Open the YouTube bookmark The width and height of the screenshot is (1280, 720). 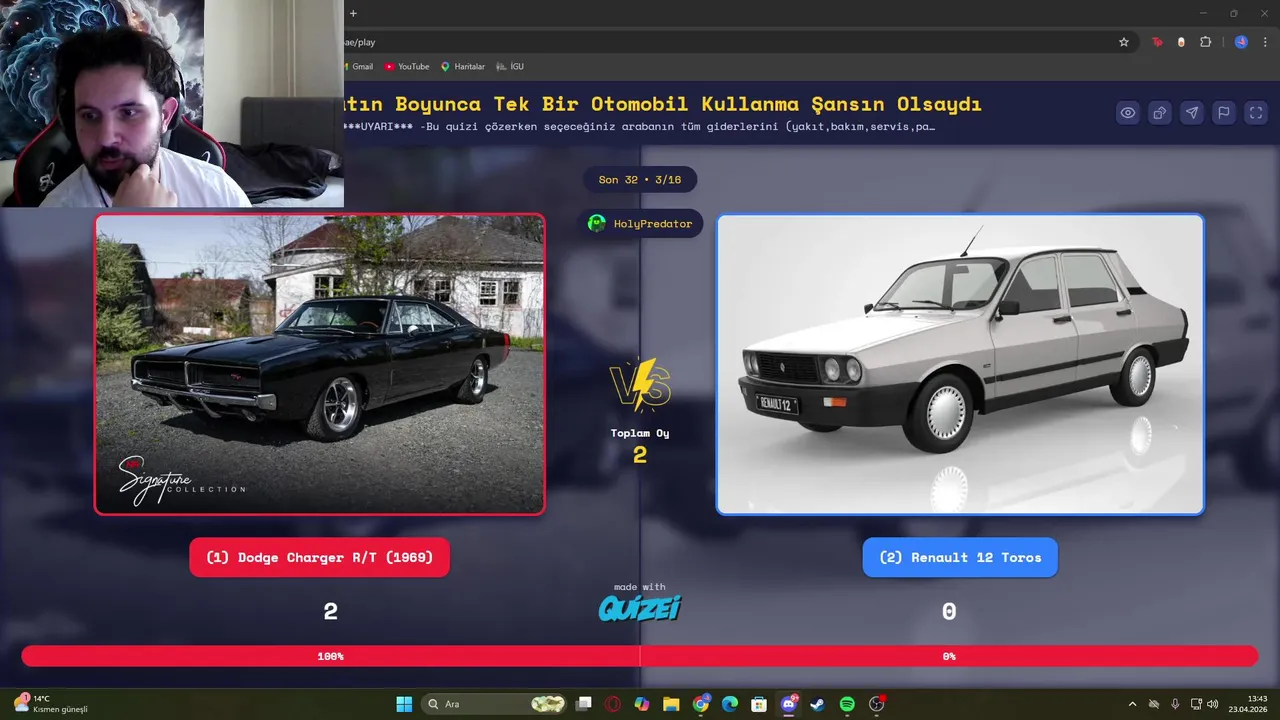pyautogui.click(x=407, y=67)
